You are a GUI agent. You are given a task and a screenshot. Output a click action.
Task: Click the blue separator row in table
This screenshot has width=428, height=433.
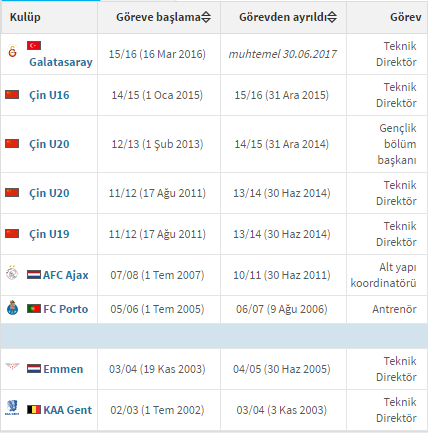pos(214,336)
